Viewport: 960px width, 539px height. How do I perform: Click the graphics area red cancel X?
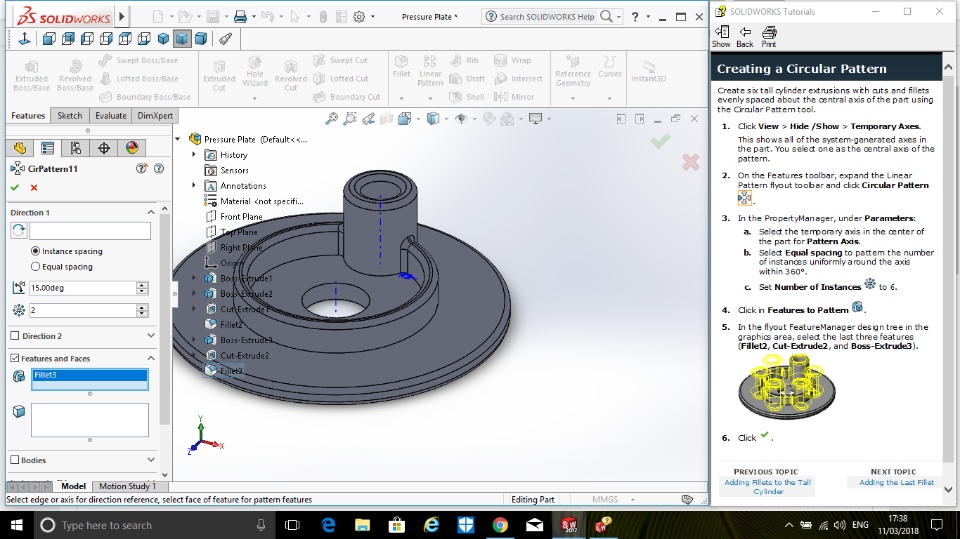[690, 162]
